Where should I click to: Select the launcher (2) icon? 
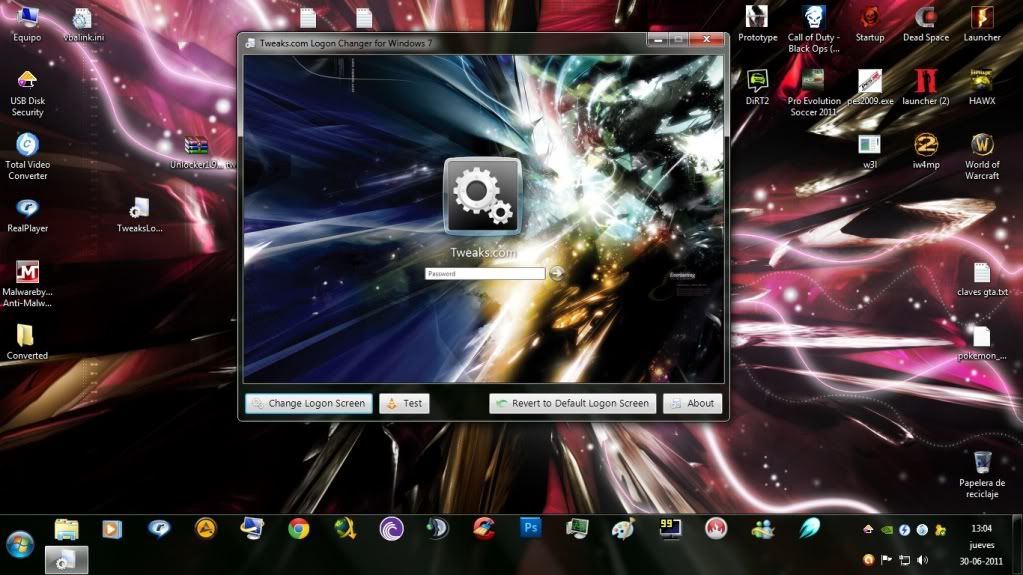tap(926, 87)
